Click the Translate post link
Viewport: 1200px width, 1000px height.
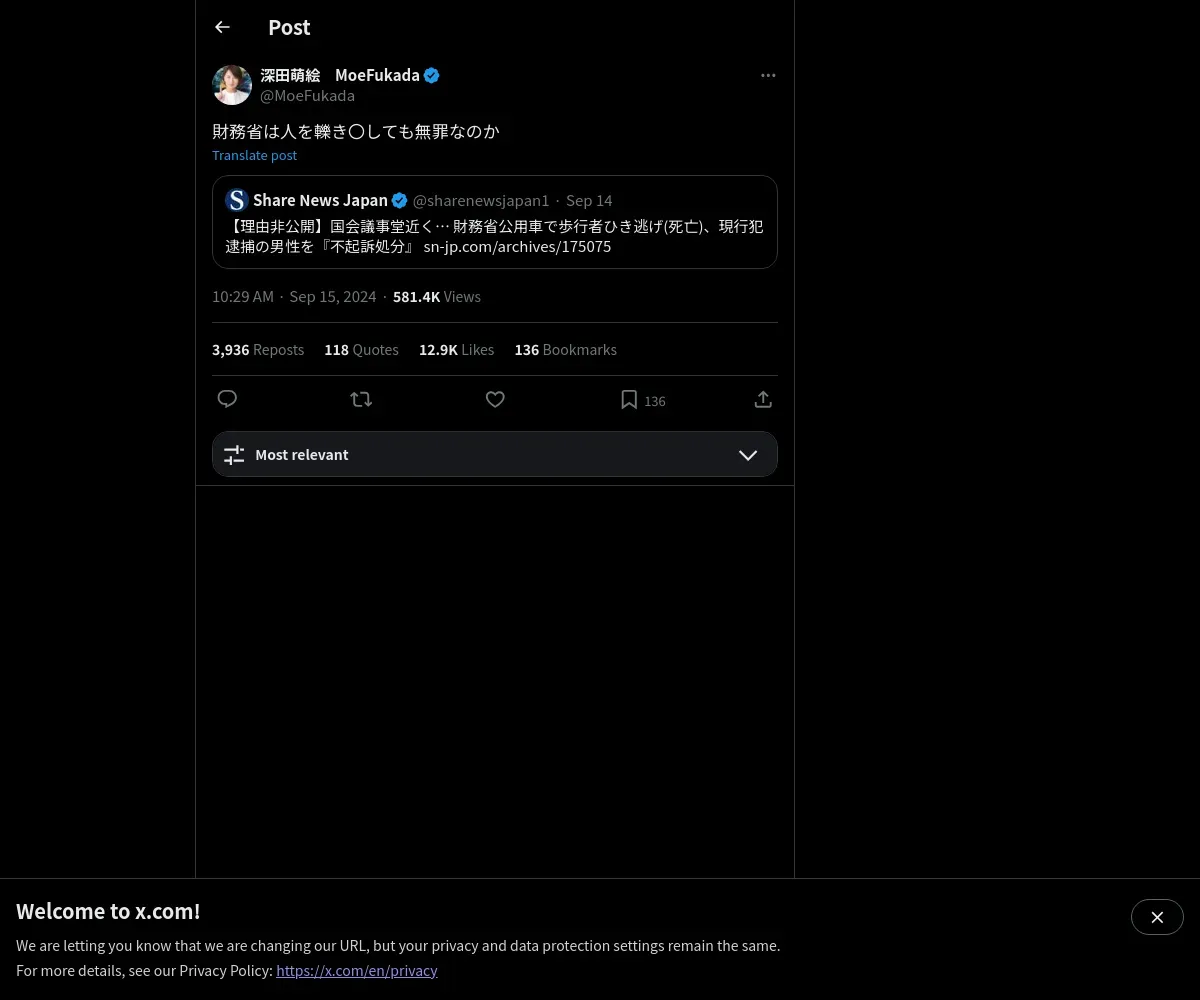click(254, 155)
